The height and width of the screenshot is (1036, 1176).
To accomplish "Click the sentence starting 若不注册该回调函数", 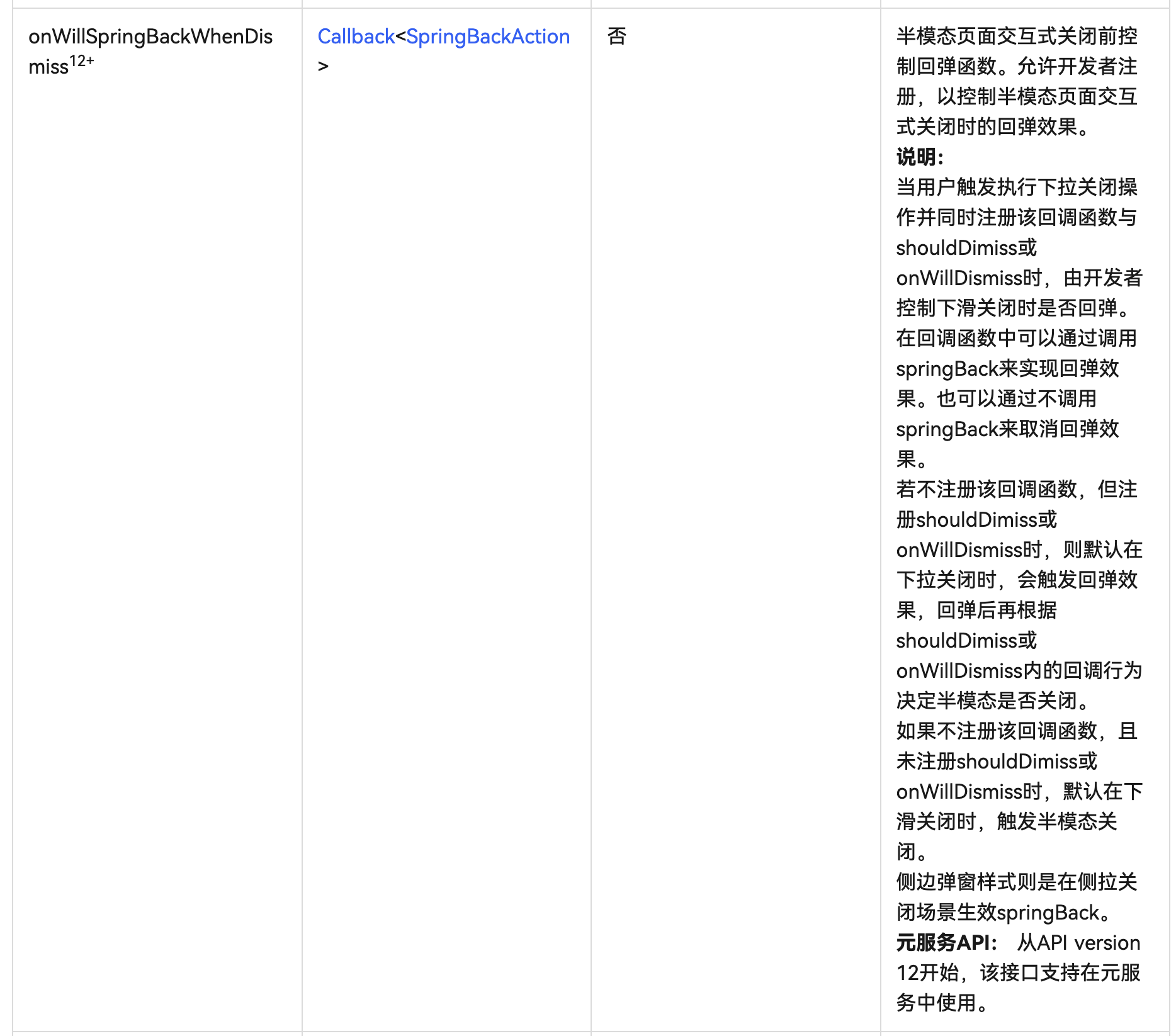I will point(1017,489).
